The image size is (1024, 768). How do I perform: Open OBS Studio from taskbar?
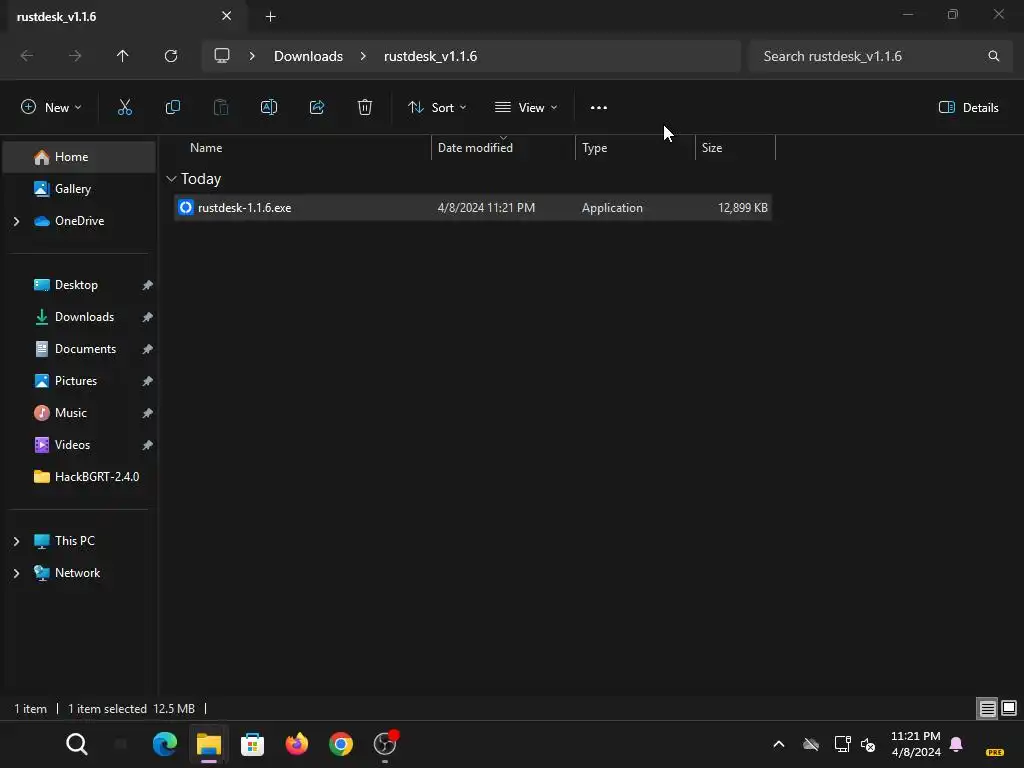point(385,744)
